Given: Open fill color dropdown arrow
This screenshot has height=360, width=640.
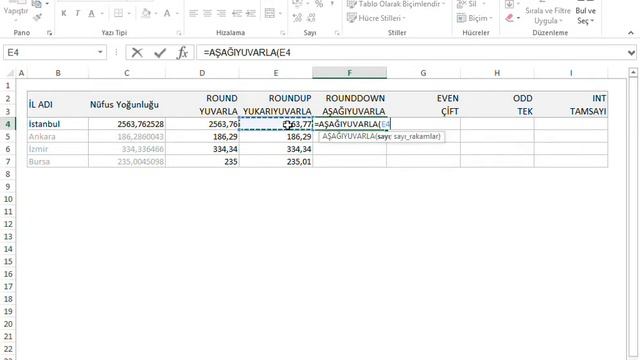Looking at the screenshot, I should 156,14.
